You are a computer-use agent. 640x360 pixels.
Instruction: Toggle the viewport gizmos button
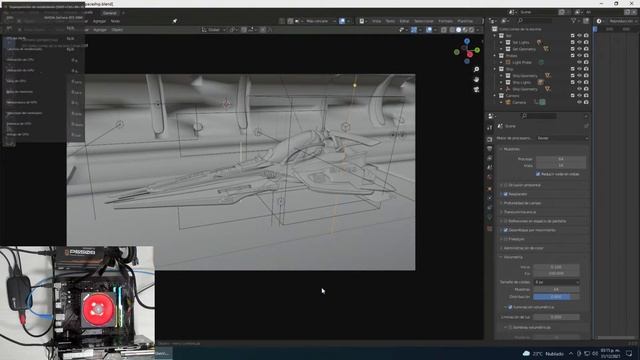(414, 30)
